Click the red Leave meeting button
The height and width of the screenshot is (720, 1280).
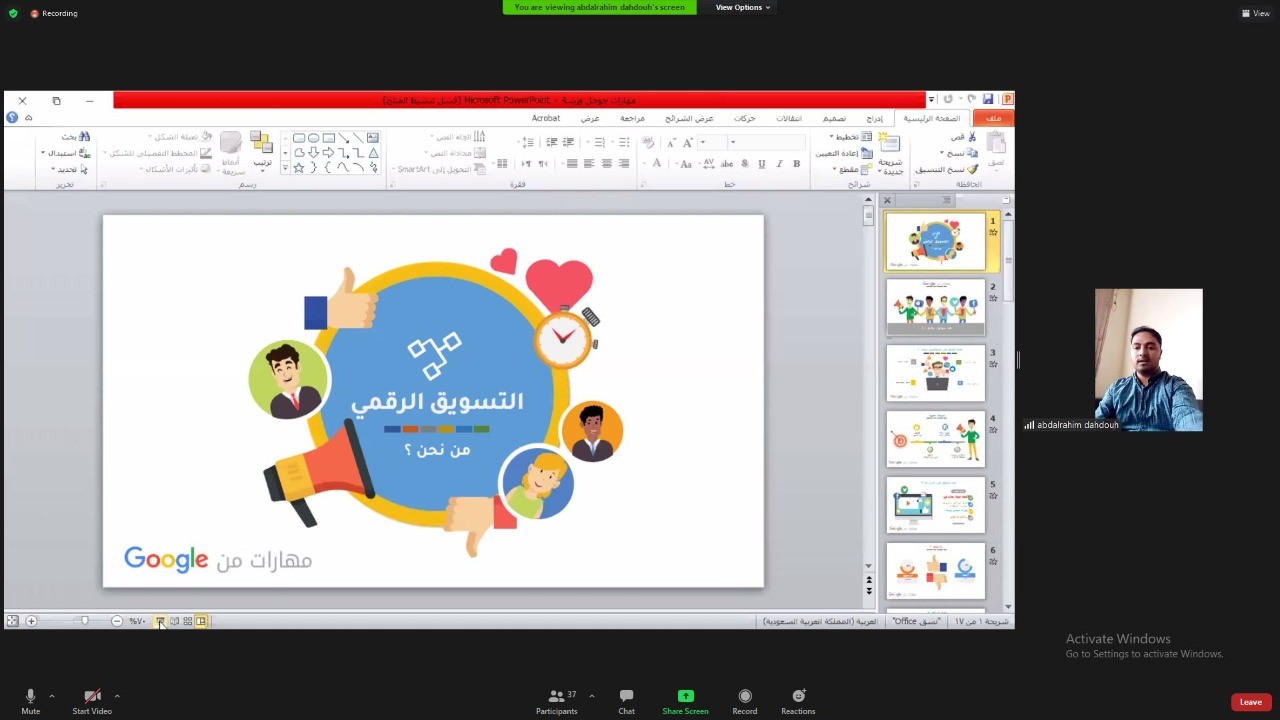(1250, 702)
